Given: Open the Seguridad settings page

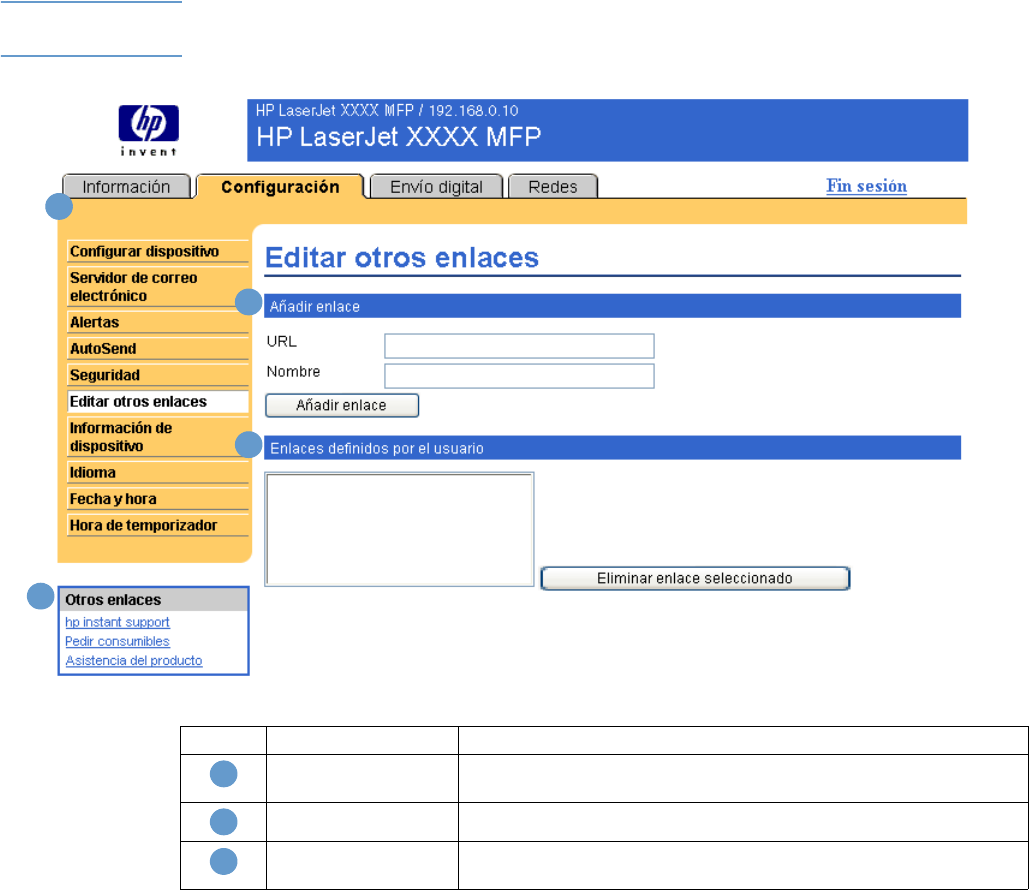Looking at the screenshot, I should [x=158, y=375].
